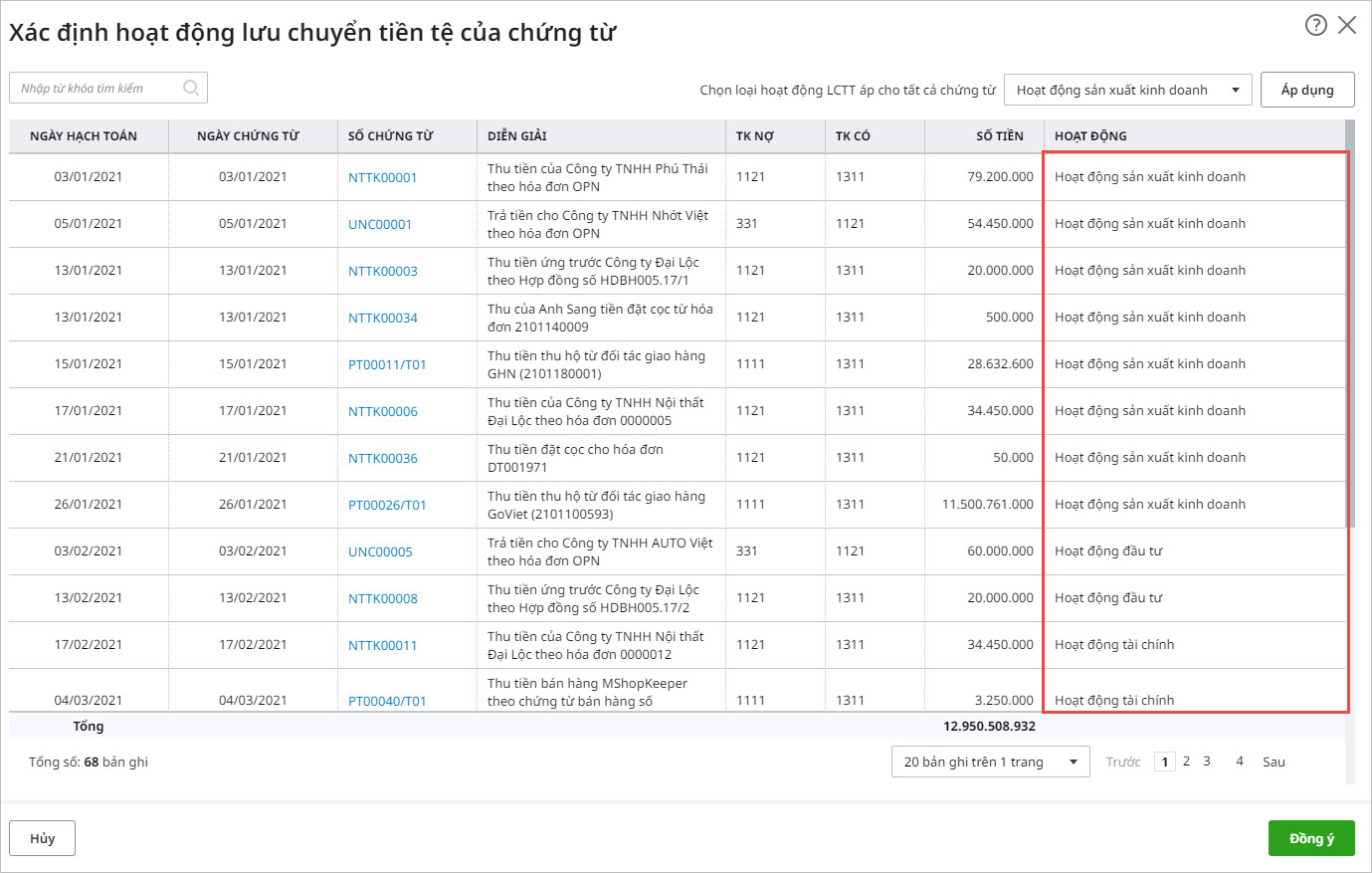This screenshot has width=1372, height=873.
Task: Open voucher link NTTK00001
Action: point(382,177)
